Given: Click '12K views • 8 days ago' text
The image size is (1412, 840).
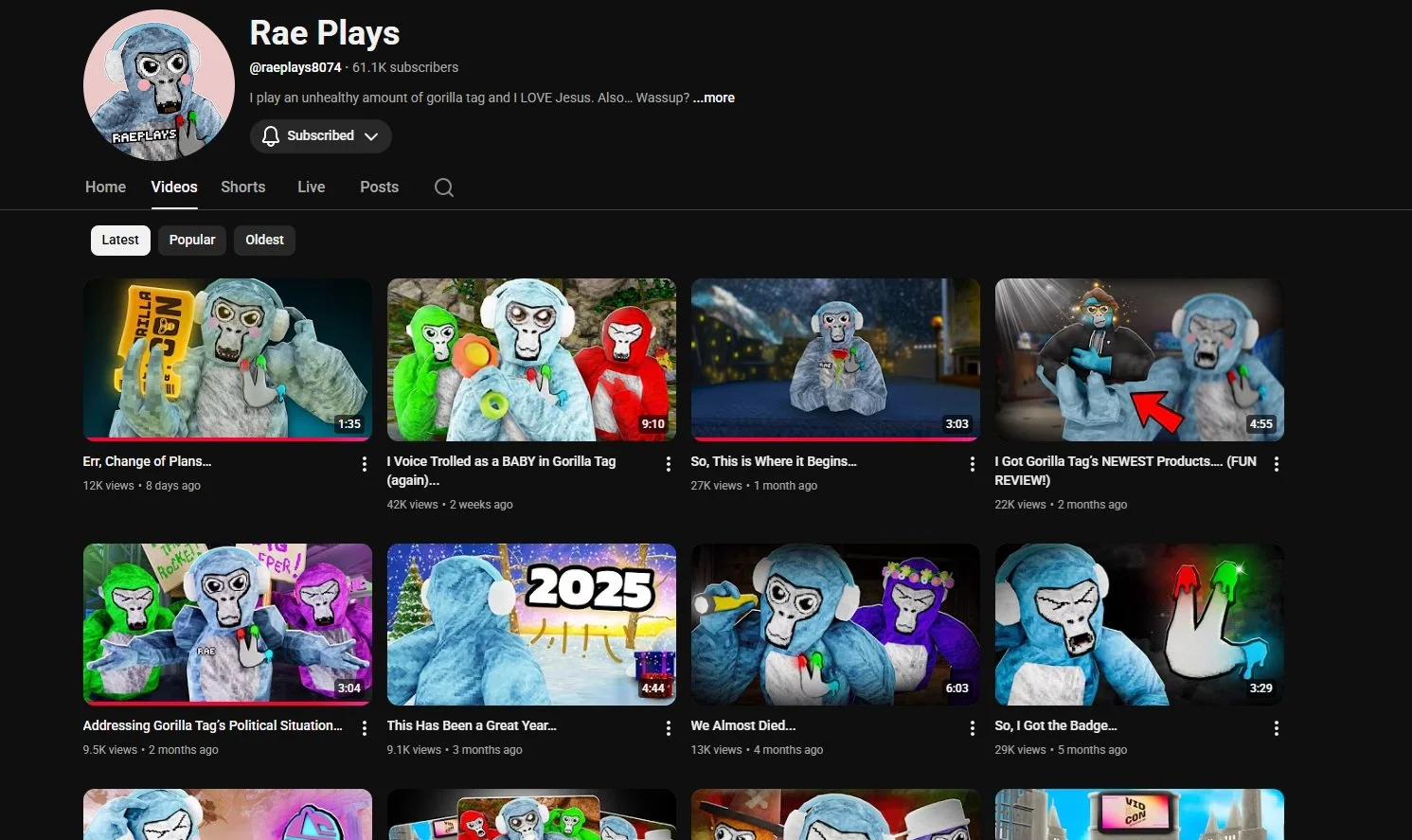Looking at the screenshot, I should (x=142, y=486).
